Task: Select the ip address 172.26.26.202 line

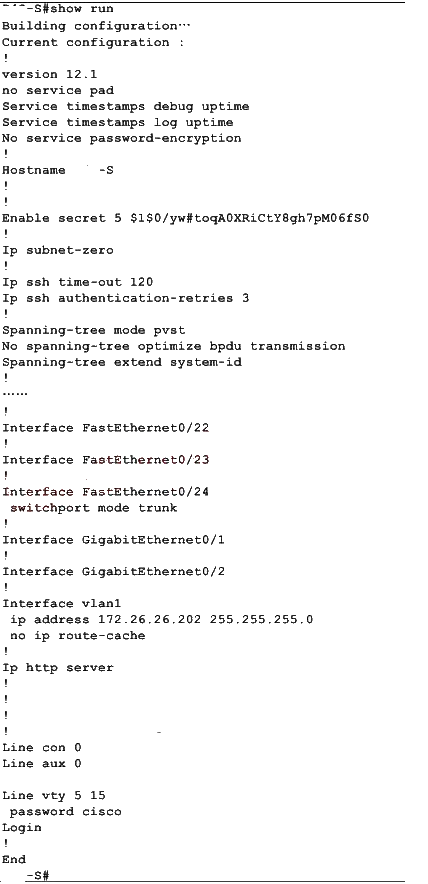Action: 162,620
